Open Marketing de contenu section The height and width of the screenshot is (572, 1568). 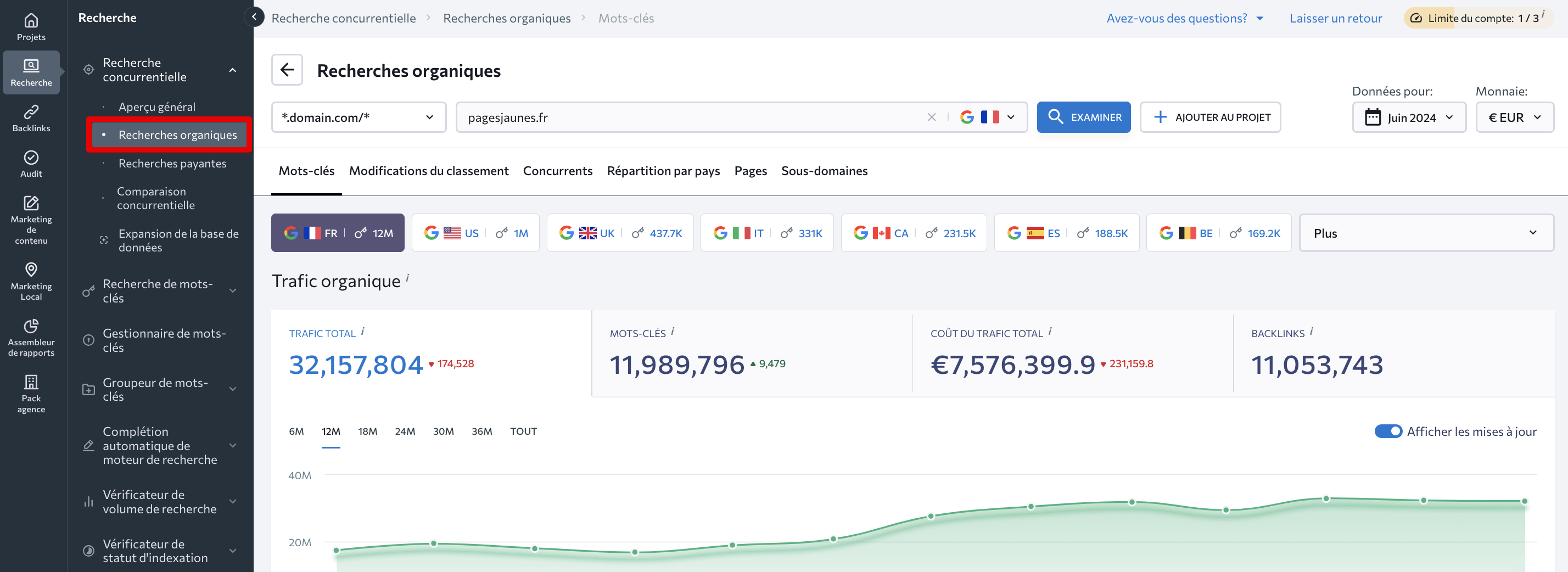tap(31, 220)
